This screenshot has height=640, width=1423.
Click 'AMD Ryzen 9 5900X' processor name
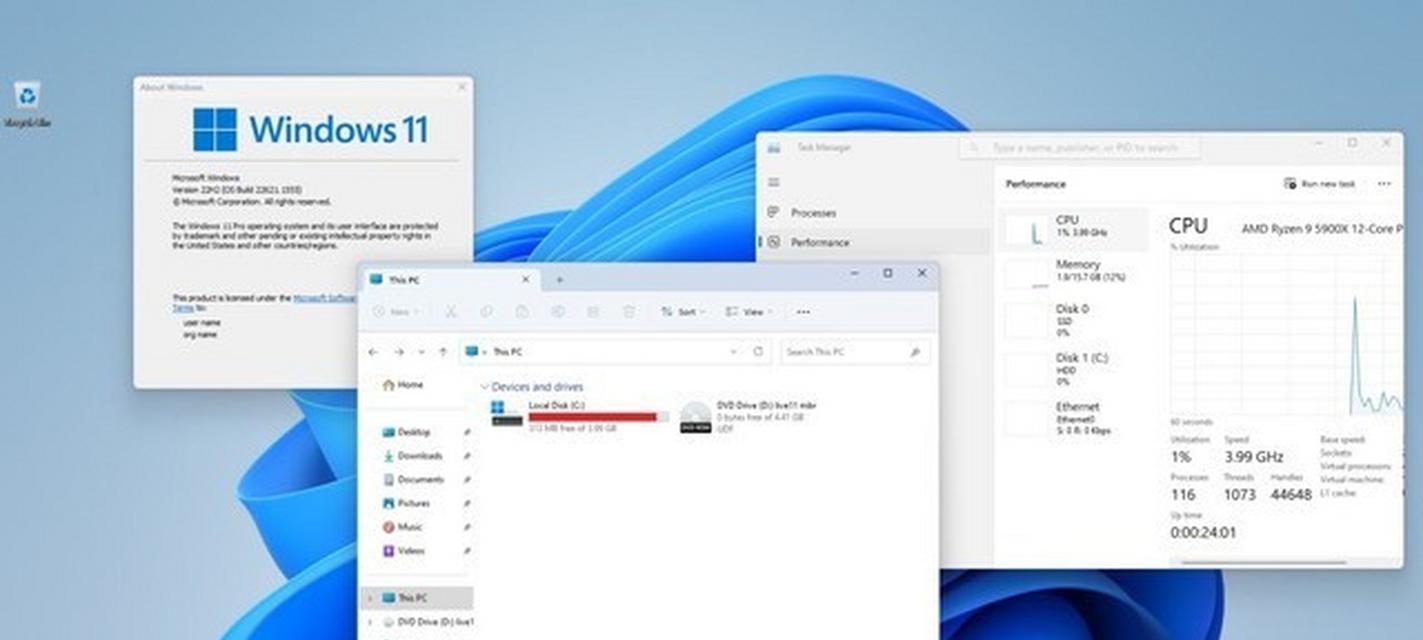coord(1322,229)
